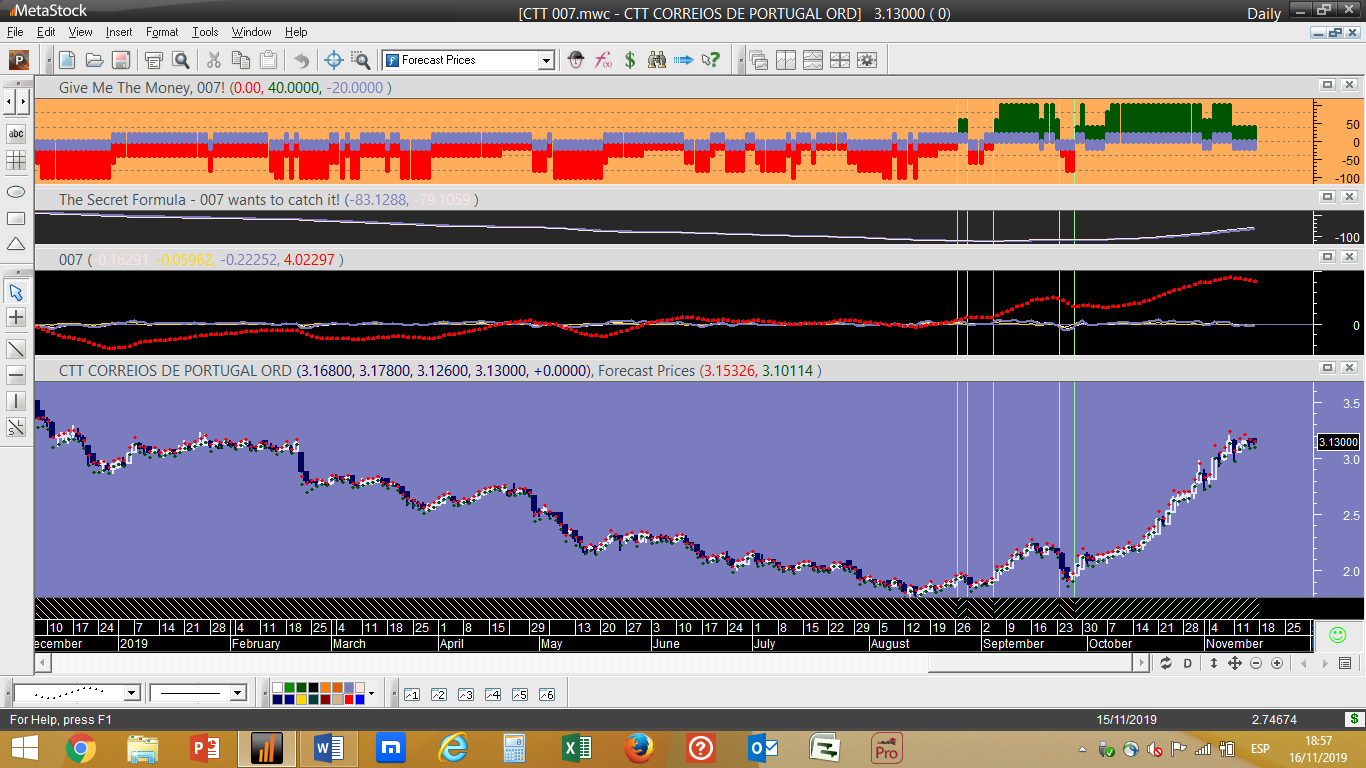Expand the dotted line style dropdown
Screen dimensions: 1366x768
tap(132, 693)
